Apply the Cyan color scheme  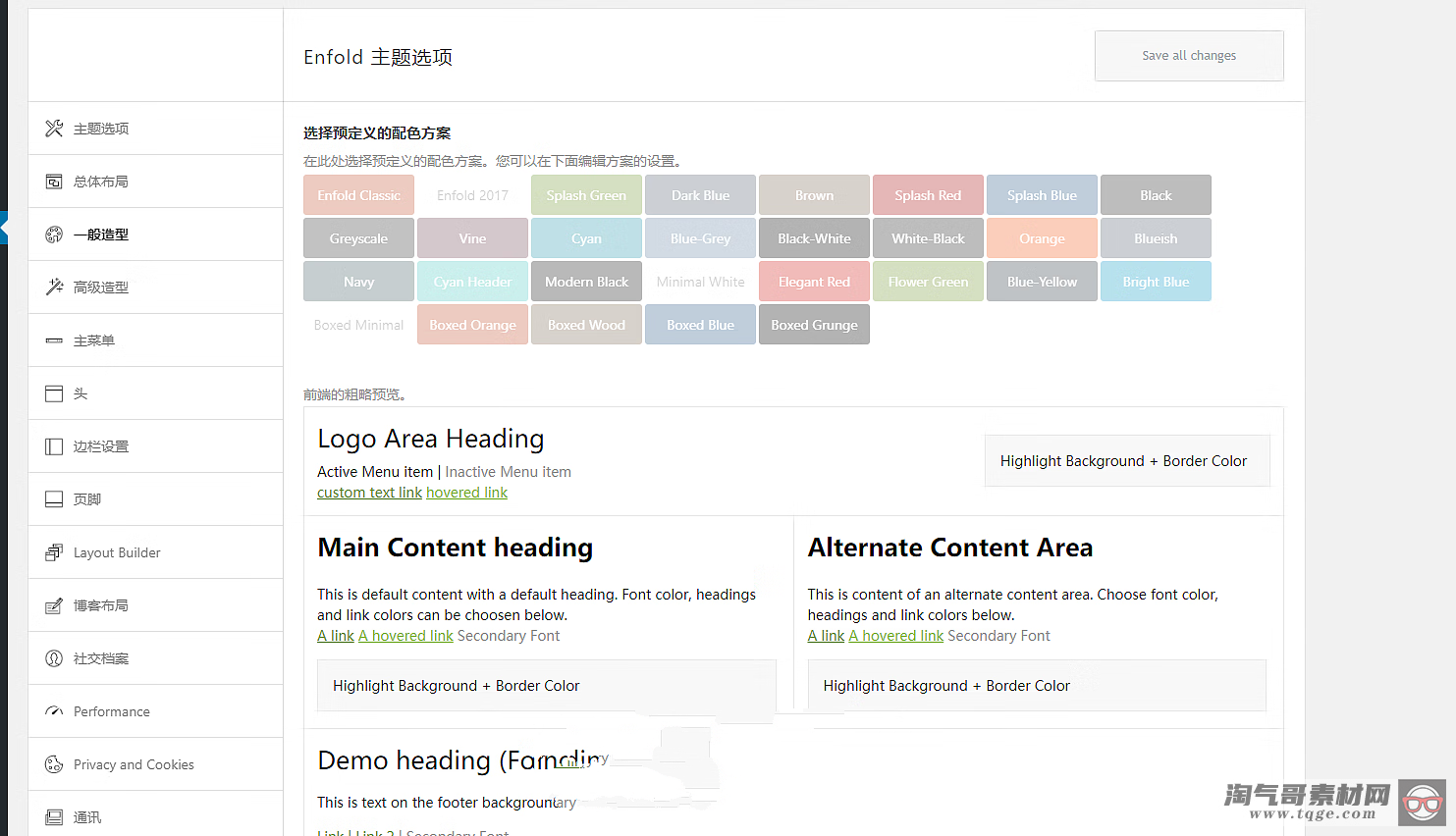pyautogui.click(x=586, y=238)
